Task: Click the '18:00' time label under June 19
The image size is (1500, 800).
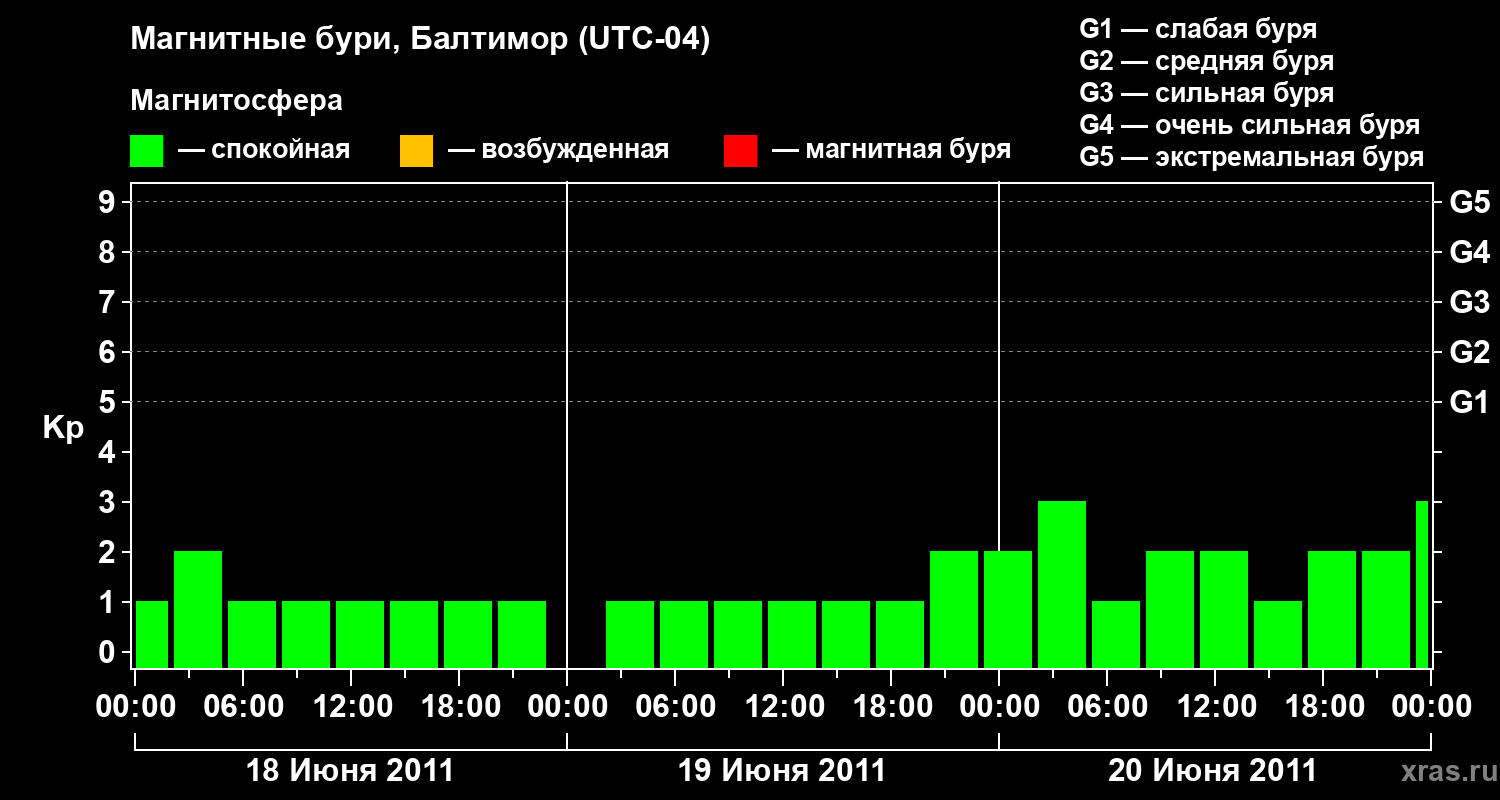Action: pyautogui.click(x=891, y=707)
